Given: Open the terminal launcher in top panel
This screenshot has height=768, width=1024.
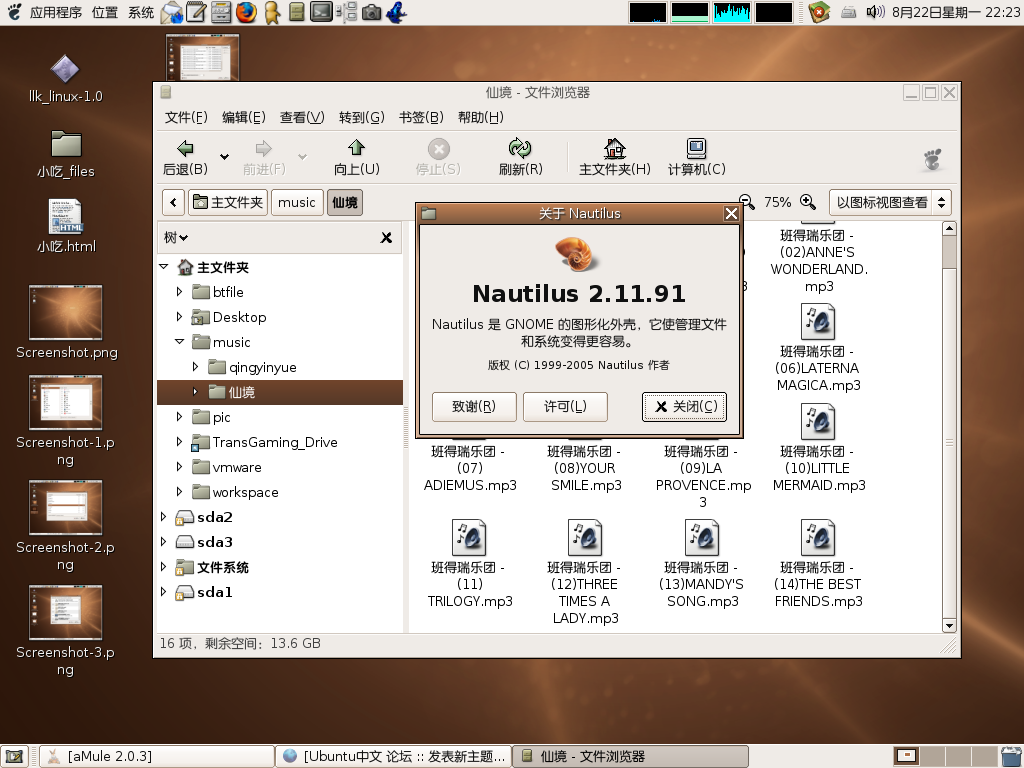Looking at the screenshot, I should 321,12.
